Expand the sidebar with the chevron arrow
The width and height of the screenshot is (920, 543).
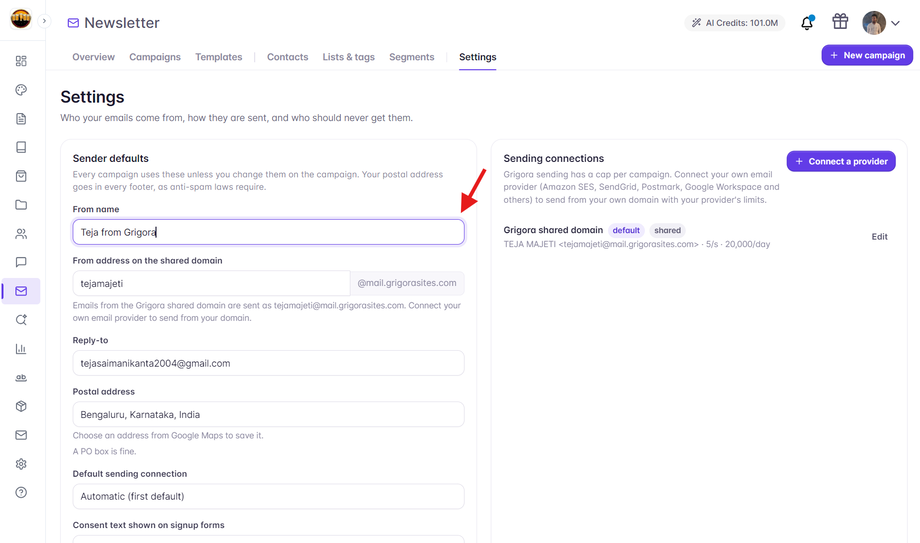point(44,21)
